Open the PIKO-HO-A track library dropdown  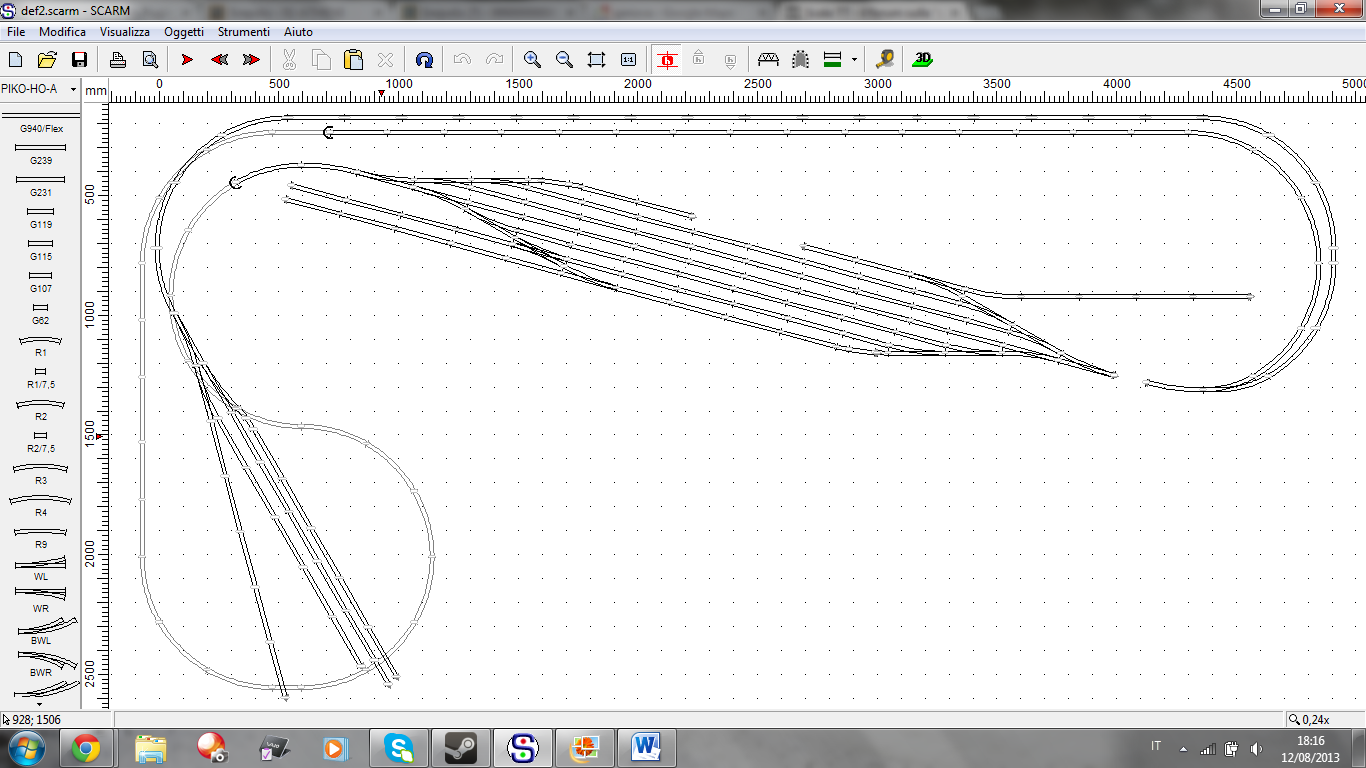point(73,89)
